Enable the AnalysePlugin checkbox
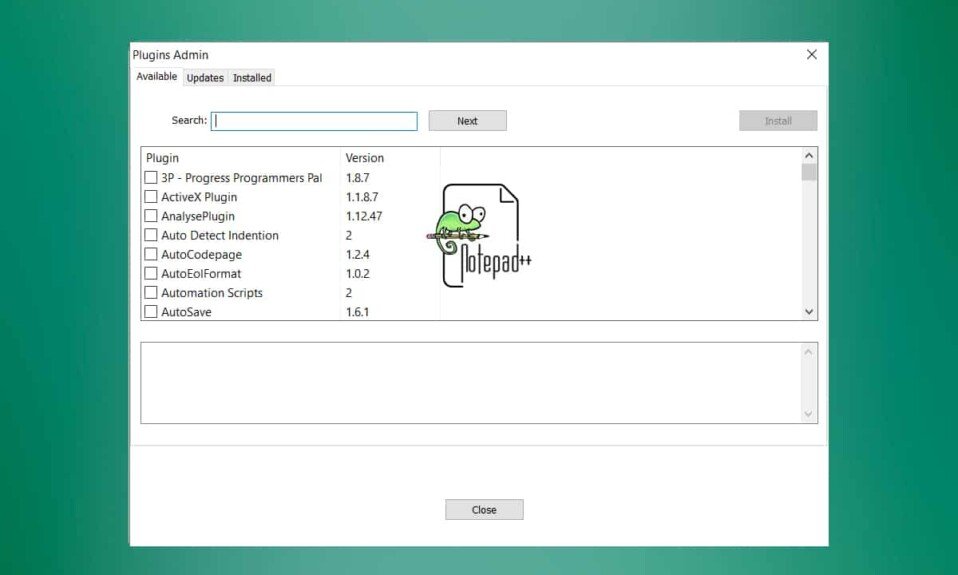Screen dimensions: 958x575 151,216
